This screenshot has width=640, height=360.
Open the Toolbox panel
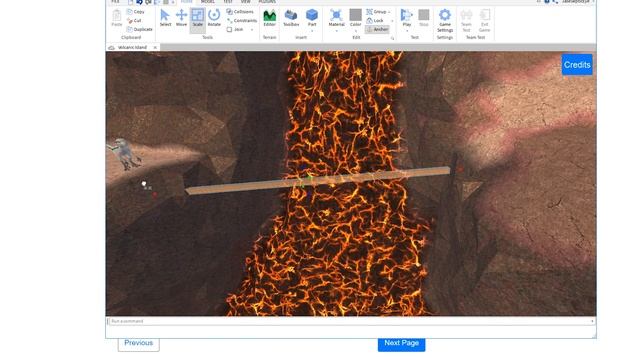291,18
